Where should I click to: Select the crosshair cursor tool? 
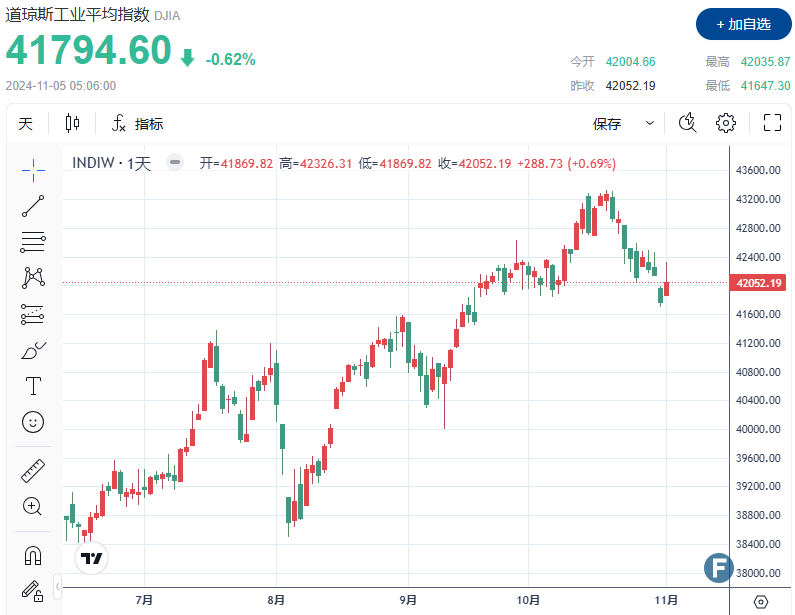click(x=33, y=170)
